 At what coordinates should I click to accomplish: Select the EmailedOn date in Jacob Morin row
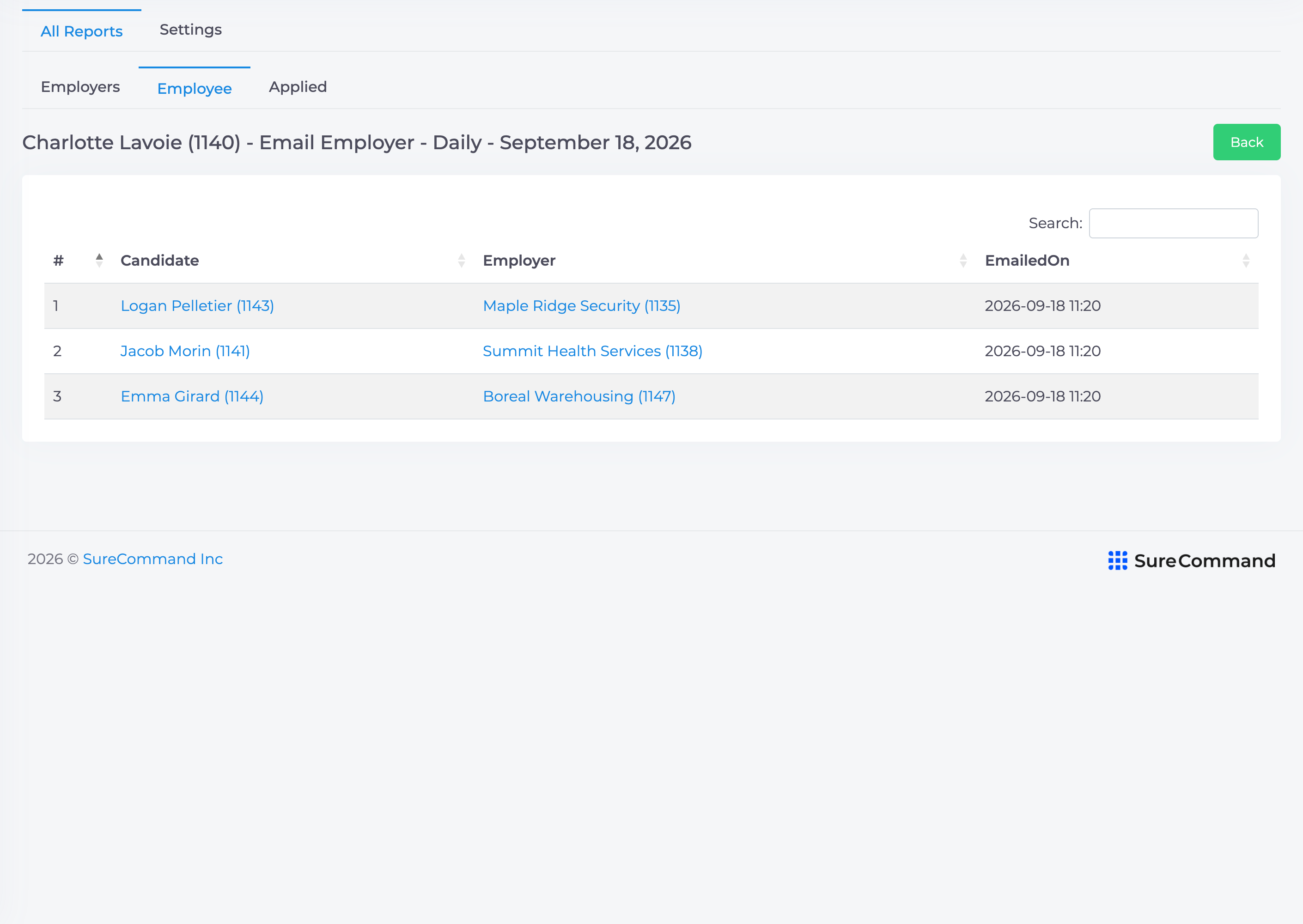[1042, 351]
